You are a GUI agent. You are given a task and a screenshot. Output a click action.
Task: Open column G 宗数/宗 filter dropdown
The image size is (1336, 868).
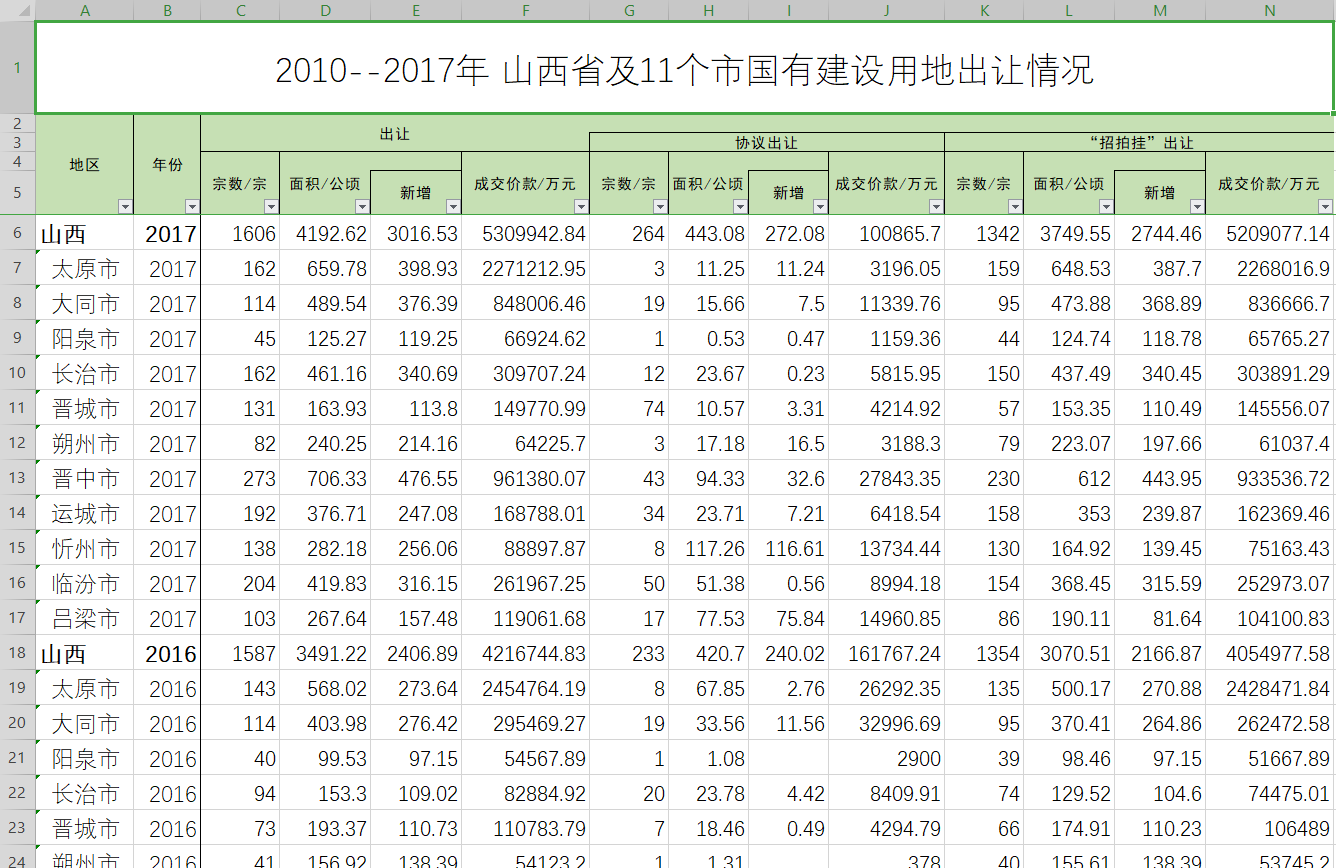click(660, 207)
